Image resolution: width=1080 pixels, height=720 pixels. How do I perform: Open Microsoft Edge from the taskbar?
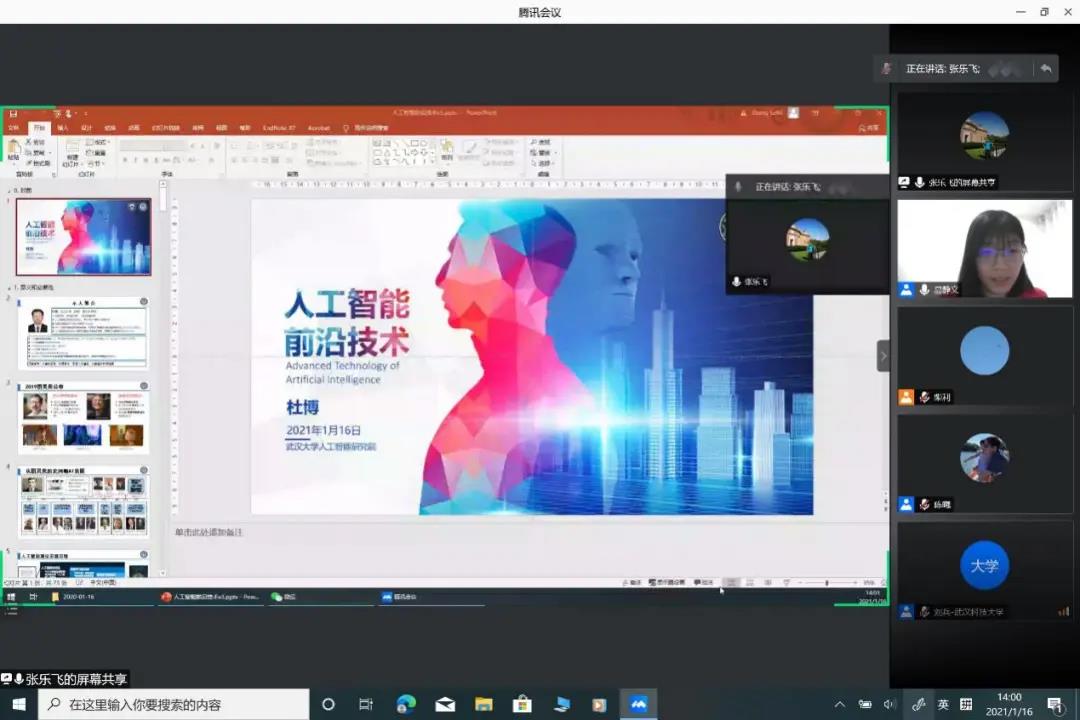point(406,704)
